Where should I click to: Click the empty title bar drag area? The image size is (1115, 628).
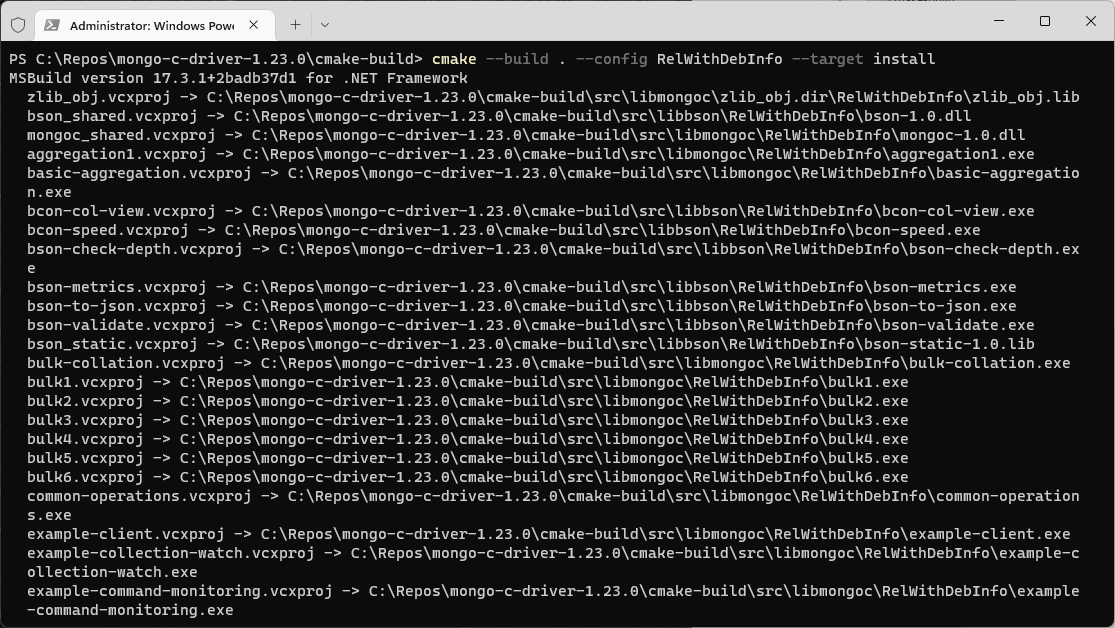click(650, 22)
